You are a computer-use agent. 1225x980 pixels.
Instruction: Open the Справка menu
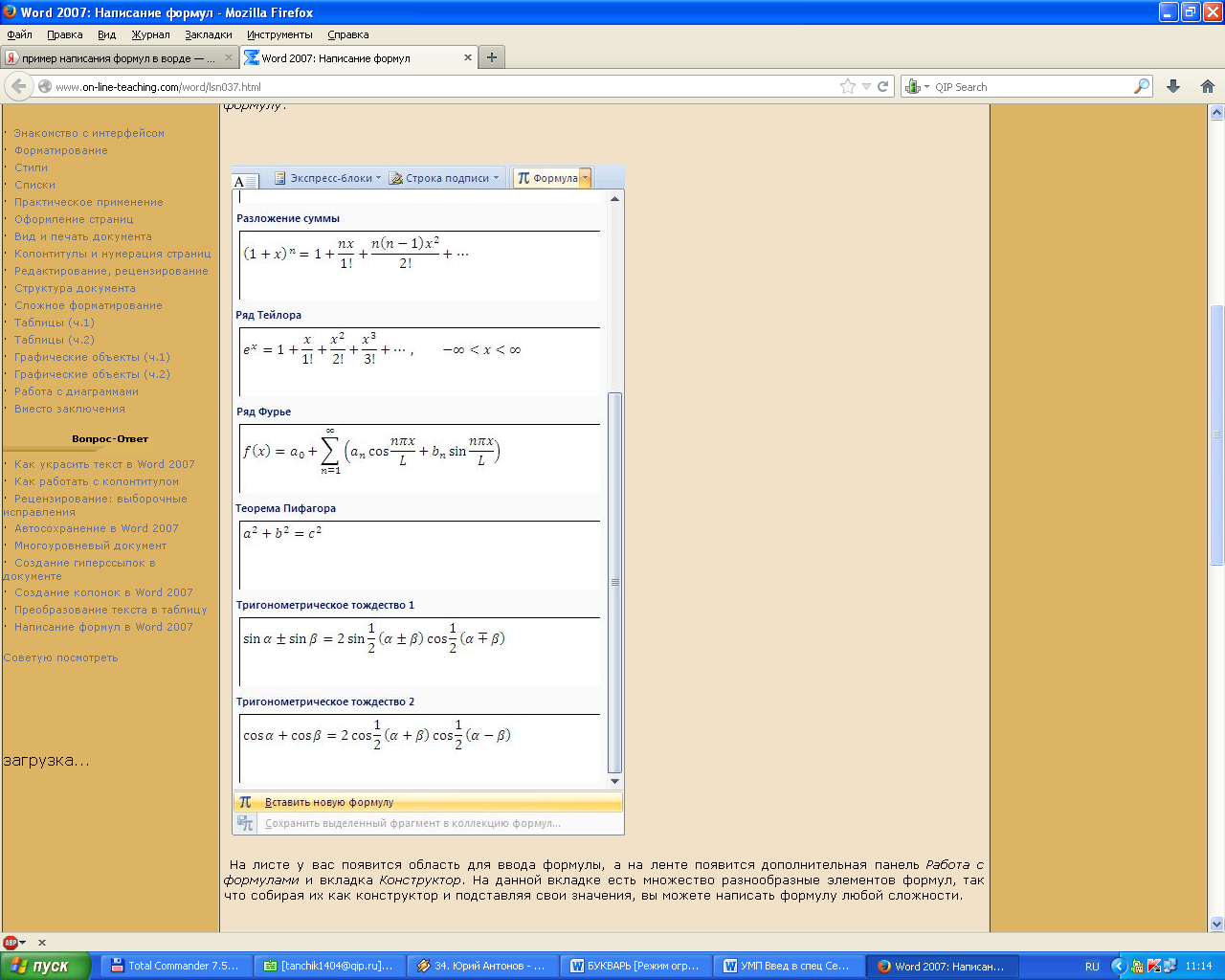[x=347, y=34]
